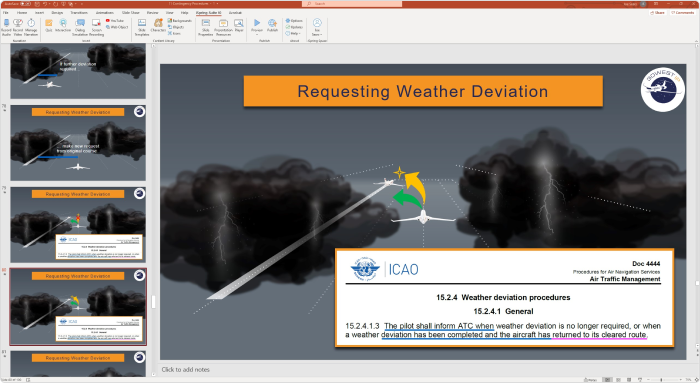Screen dimensions: 700x383
Task: Expand the Preview dropdown arrow
Action: 257,34
